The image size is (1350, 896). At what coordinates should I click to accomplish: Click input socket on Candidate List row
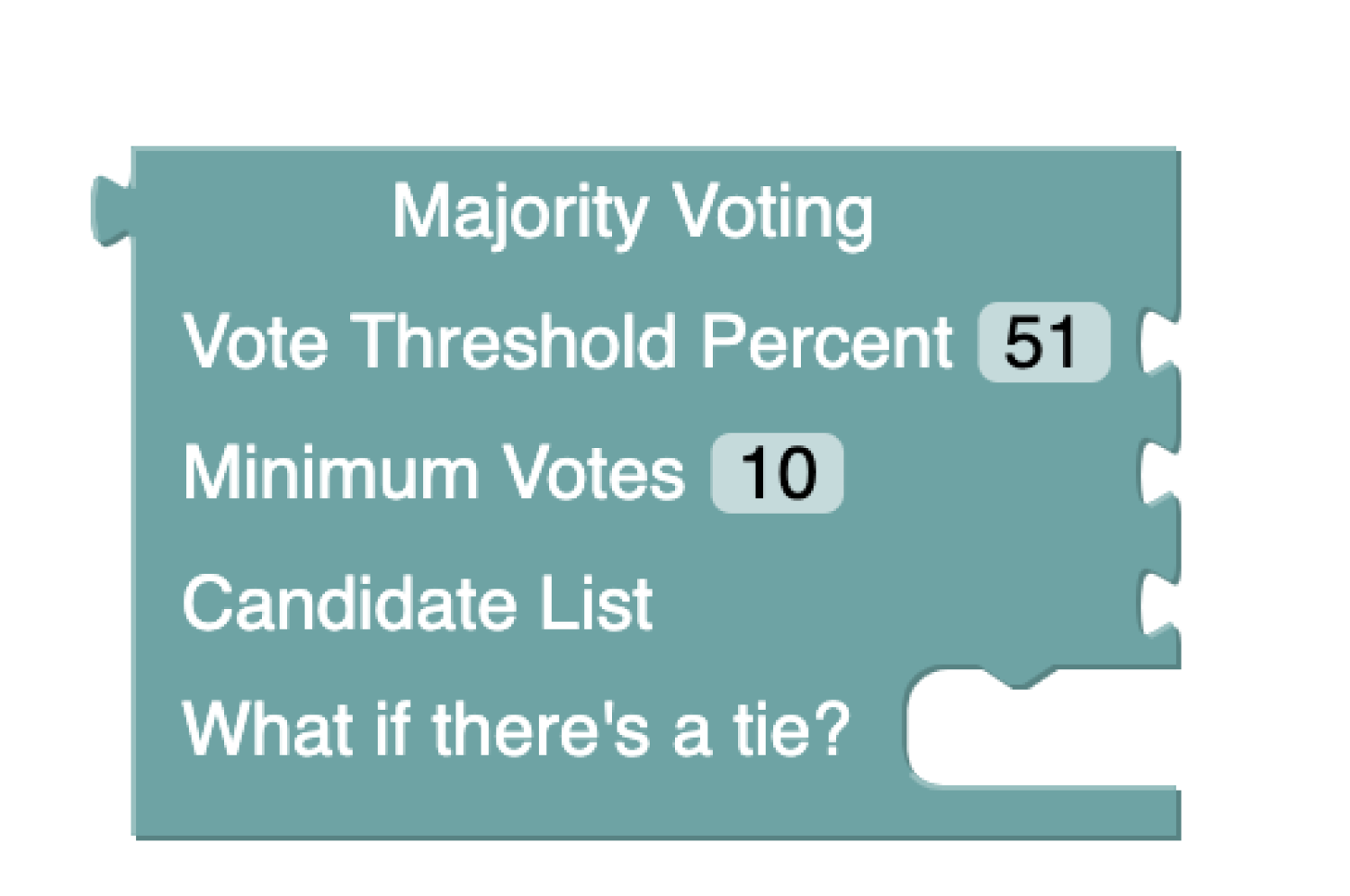(x=1156, y=604)
